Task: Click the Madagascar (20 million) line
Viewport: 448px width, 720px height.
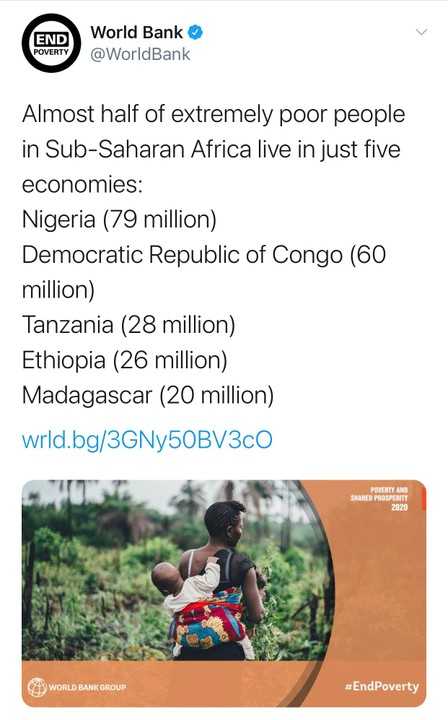Action: [148, 395]
